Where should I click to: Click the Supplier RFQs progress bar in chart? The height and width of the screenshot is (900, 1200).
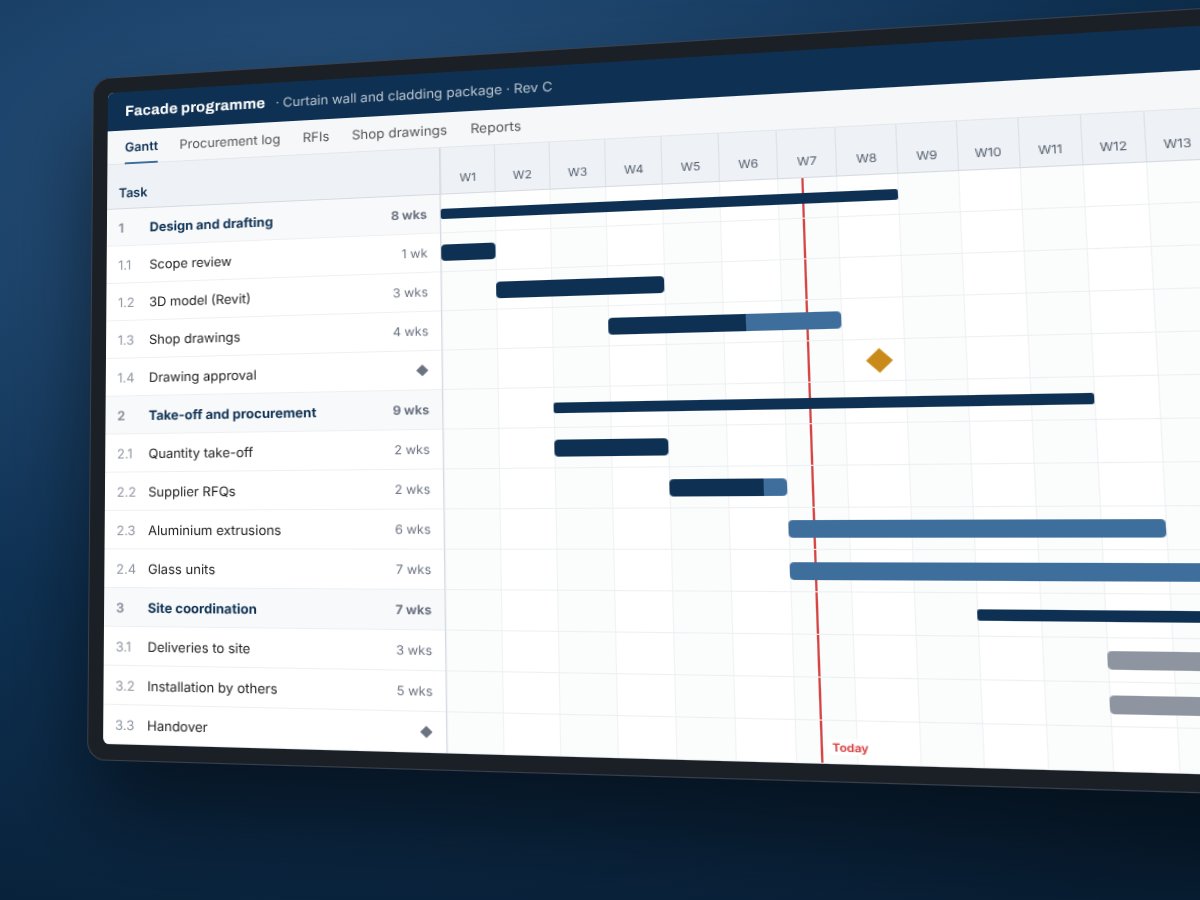(x=728, y=487)
